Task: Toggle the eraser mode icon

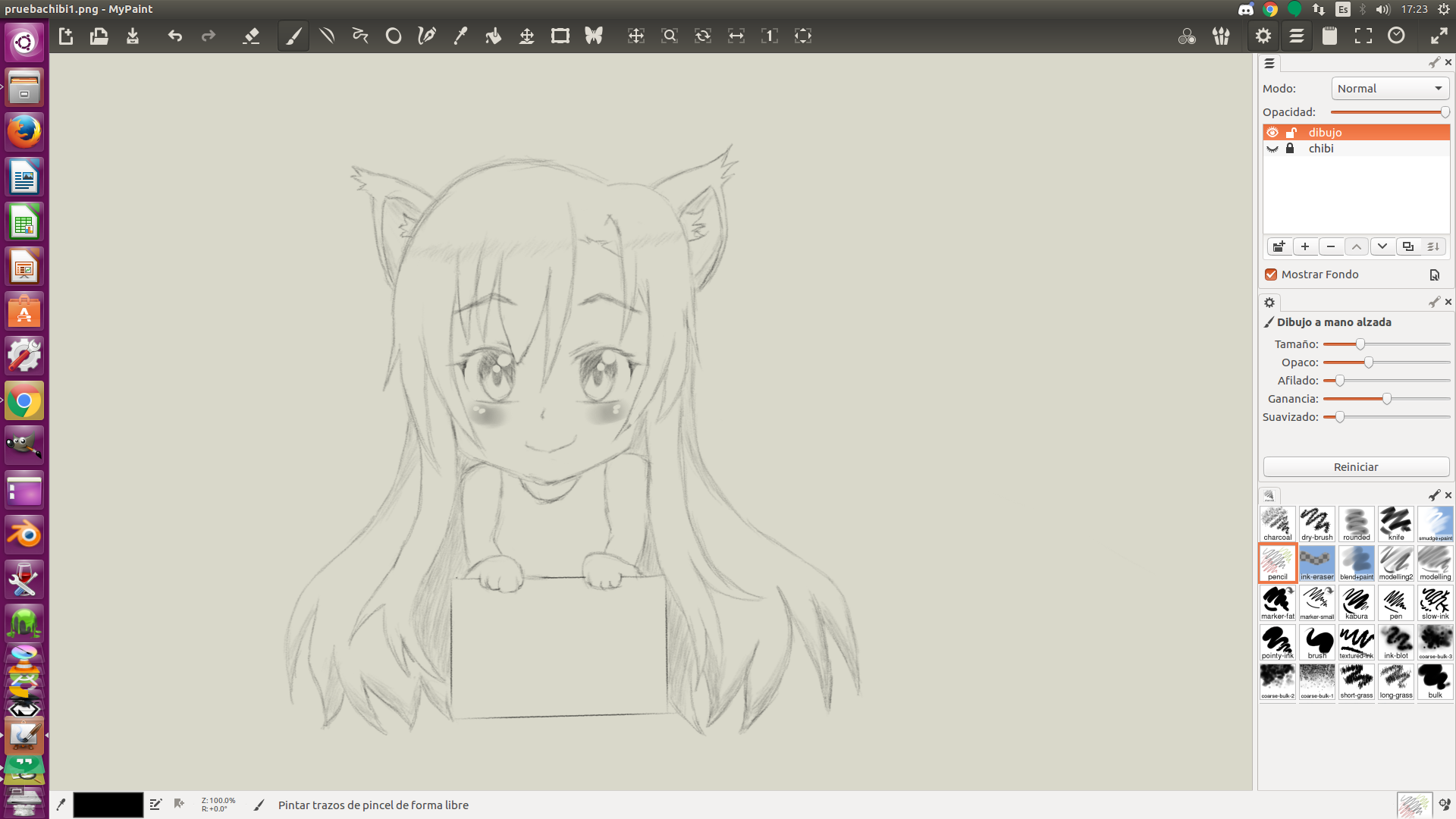Action: click(x=251, y=36)
